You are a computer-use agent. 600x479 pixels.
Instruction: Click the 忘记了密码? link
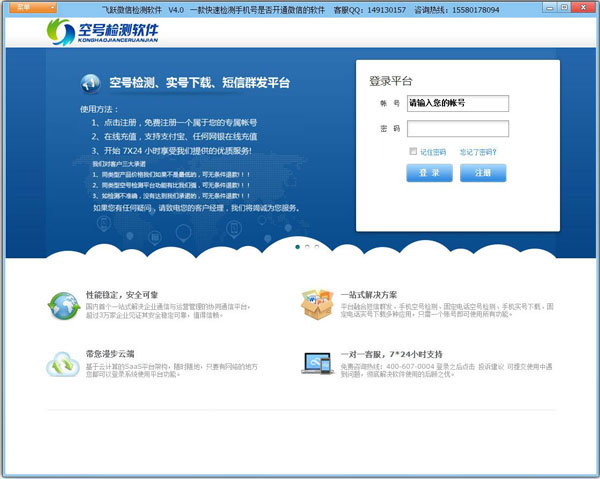[478, 152]
